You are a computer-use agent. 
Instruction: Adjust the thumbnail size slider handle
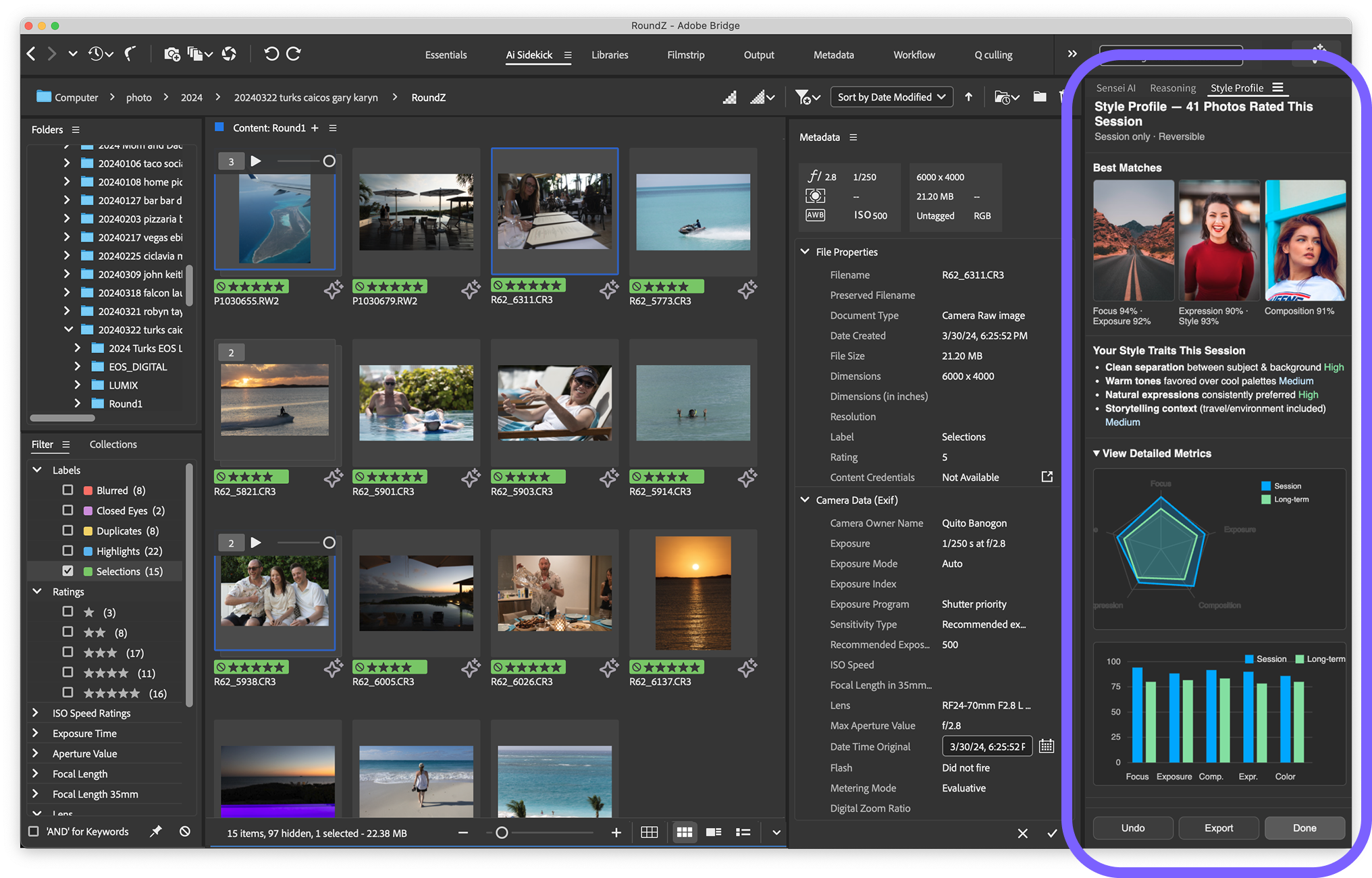(x=502, y=833)
